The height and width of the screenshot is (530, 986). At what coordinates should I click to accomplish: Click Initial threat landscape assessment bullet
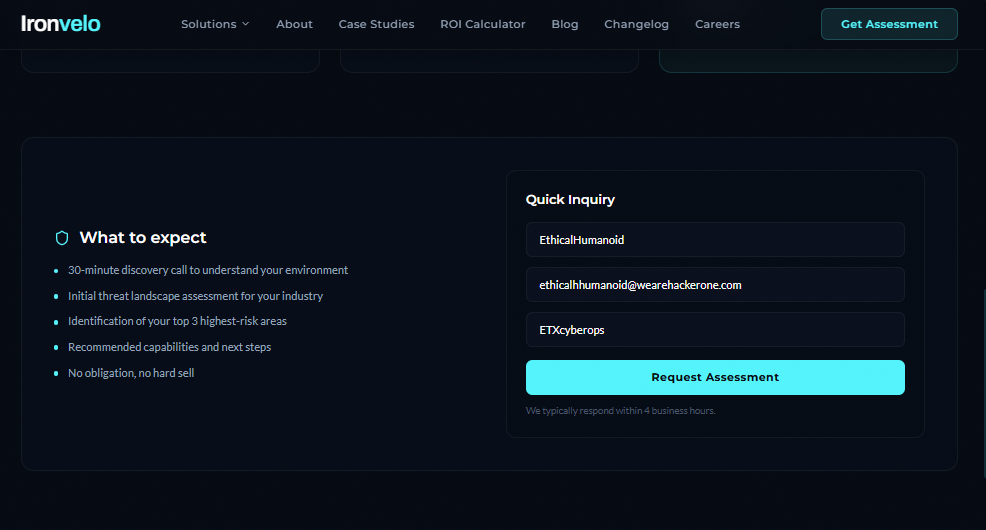[195, 295]
